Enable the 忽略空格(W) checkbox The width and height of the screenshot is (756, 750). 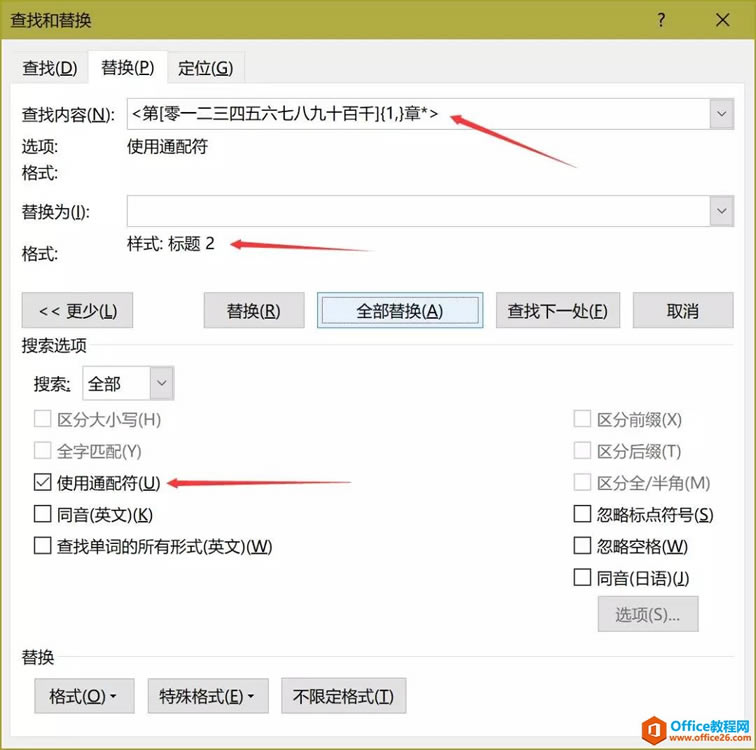(x=582, y=546)
